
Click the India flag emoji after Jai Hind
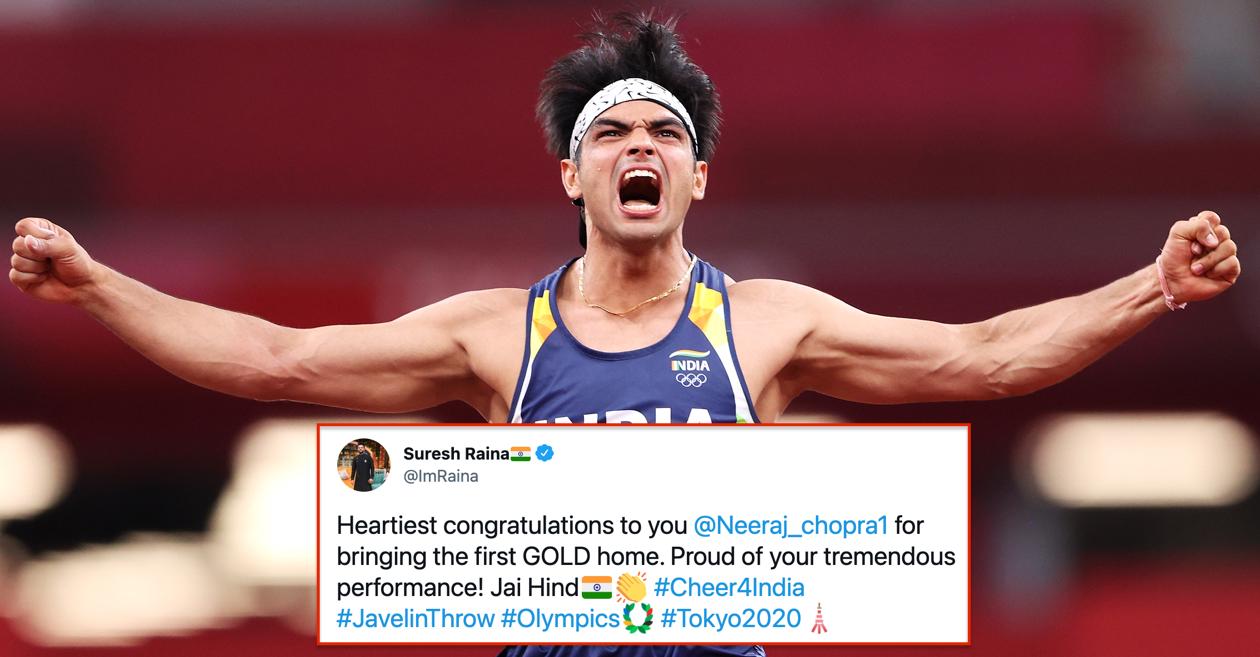point(597,587)
